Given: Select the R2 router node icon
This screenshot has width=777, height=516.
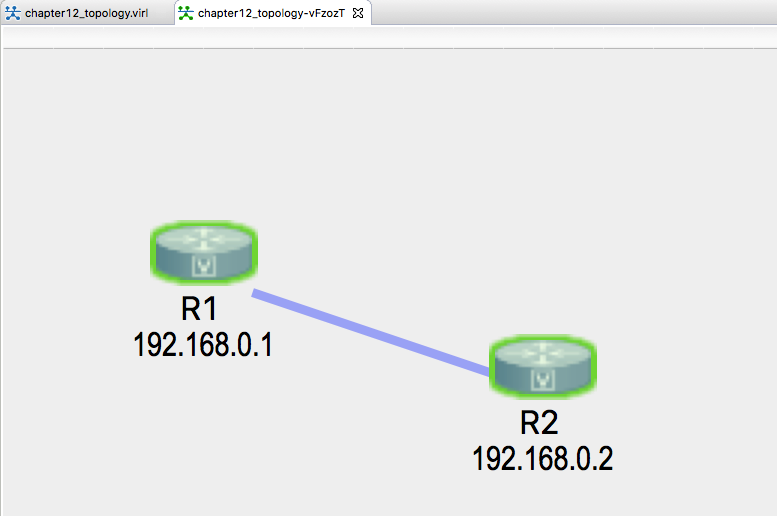Looking at the screenshot, I should 543,366.
